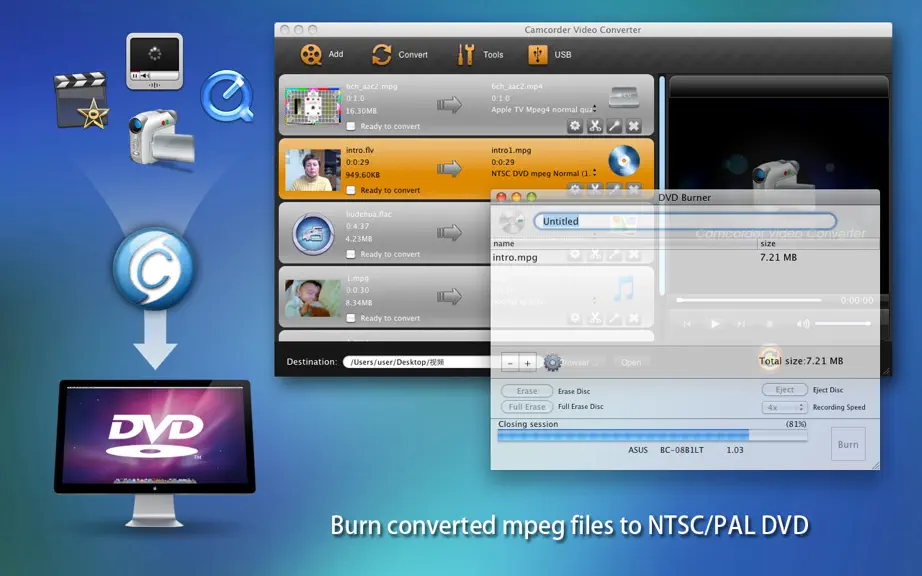Check the box for 6ch_aac2.mpg
Viewport: 922px width, 576px height.
350,126
